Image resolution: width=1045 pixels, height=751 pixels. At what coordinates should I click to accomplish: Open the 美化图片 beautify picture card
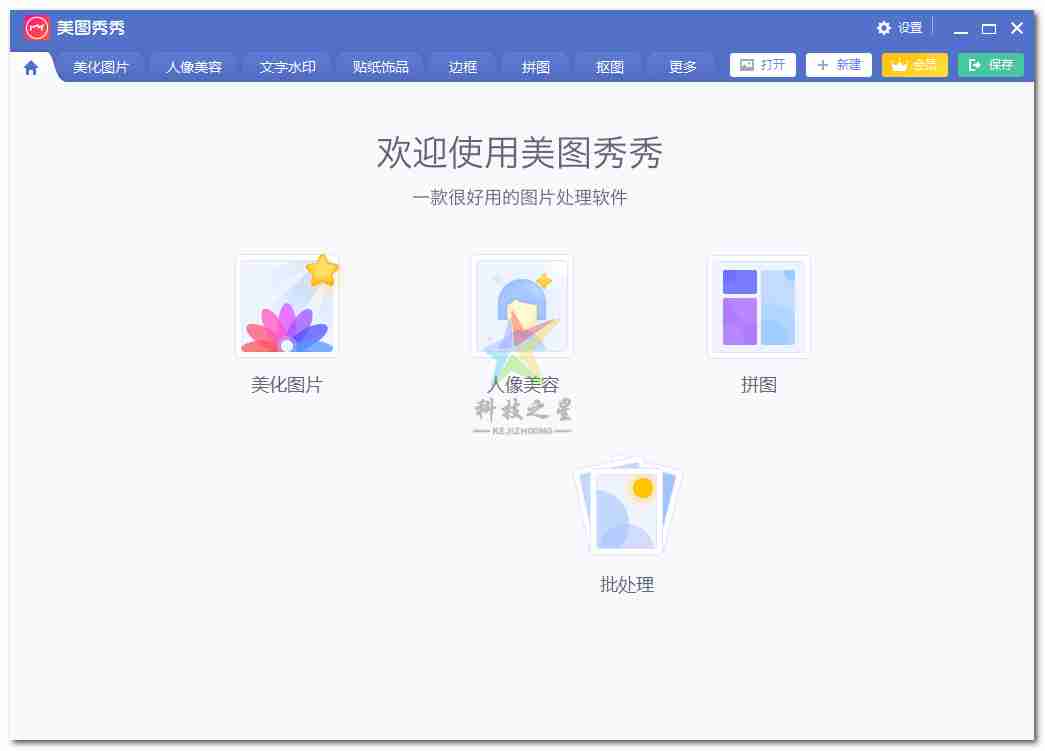point(288,305)
